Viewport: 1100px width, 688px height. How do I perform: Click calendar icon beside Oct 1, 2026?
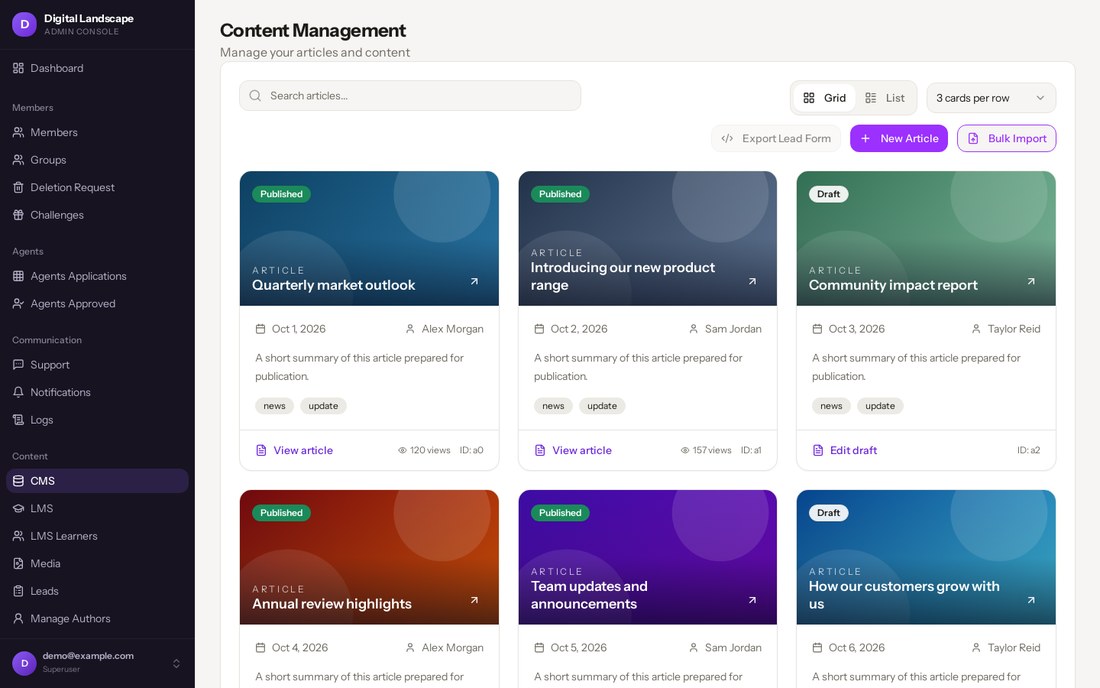[x=260, y=329]
